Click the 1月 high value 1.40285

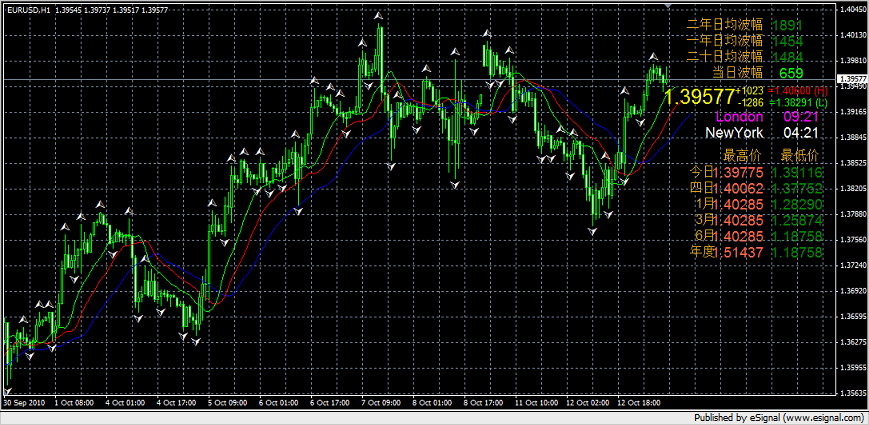738,204
